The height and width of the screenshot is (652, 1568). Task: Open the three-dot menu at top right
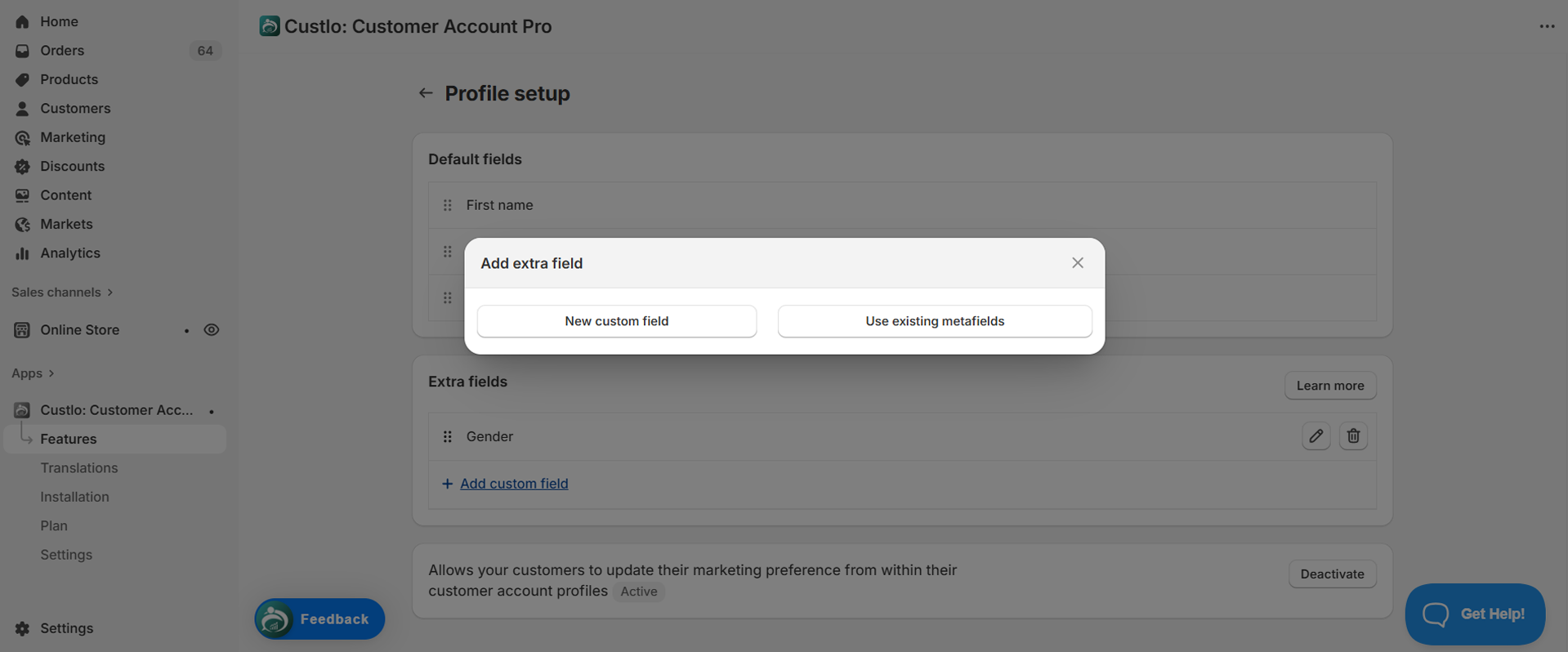tap(1547, 26)
